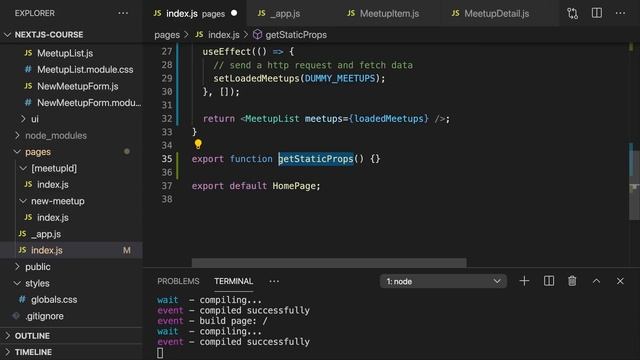Image resolution: width=640 pixels, height=360 pixels.
Task: Collapse the styles folder
Action: pos(17,283)
